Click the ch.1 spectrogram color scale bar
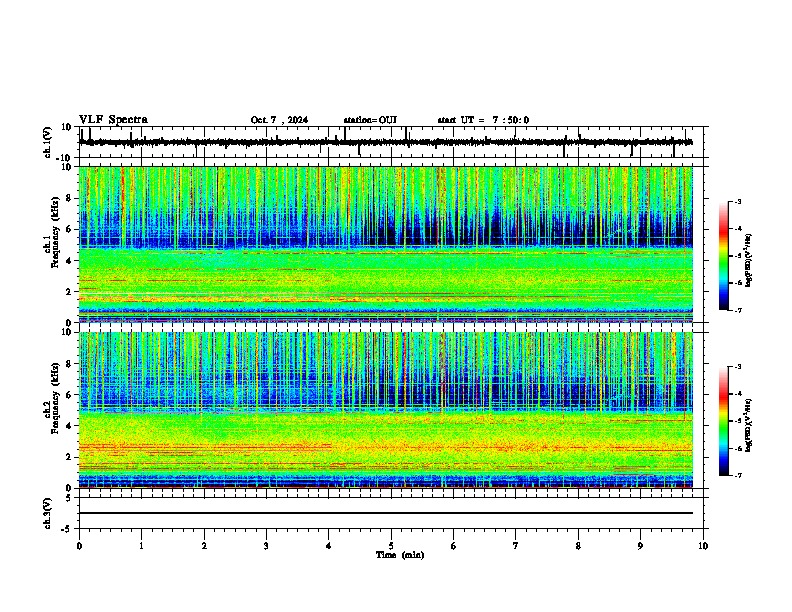792x612 pixels. click(723, 256)
